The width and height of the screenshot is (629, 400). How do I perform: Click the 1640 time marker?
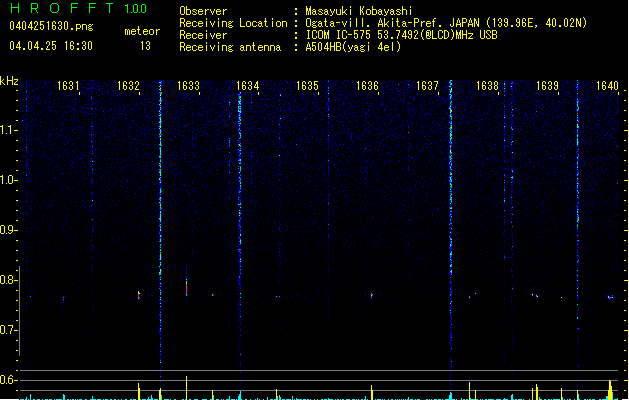(607, 86)
